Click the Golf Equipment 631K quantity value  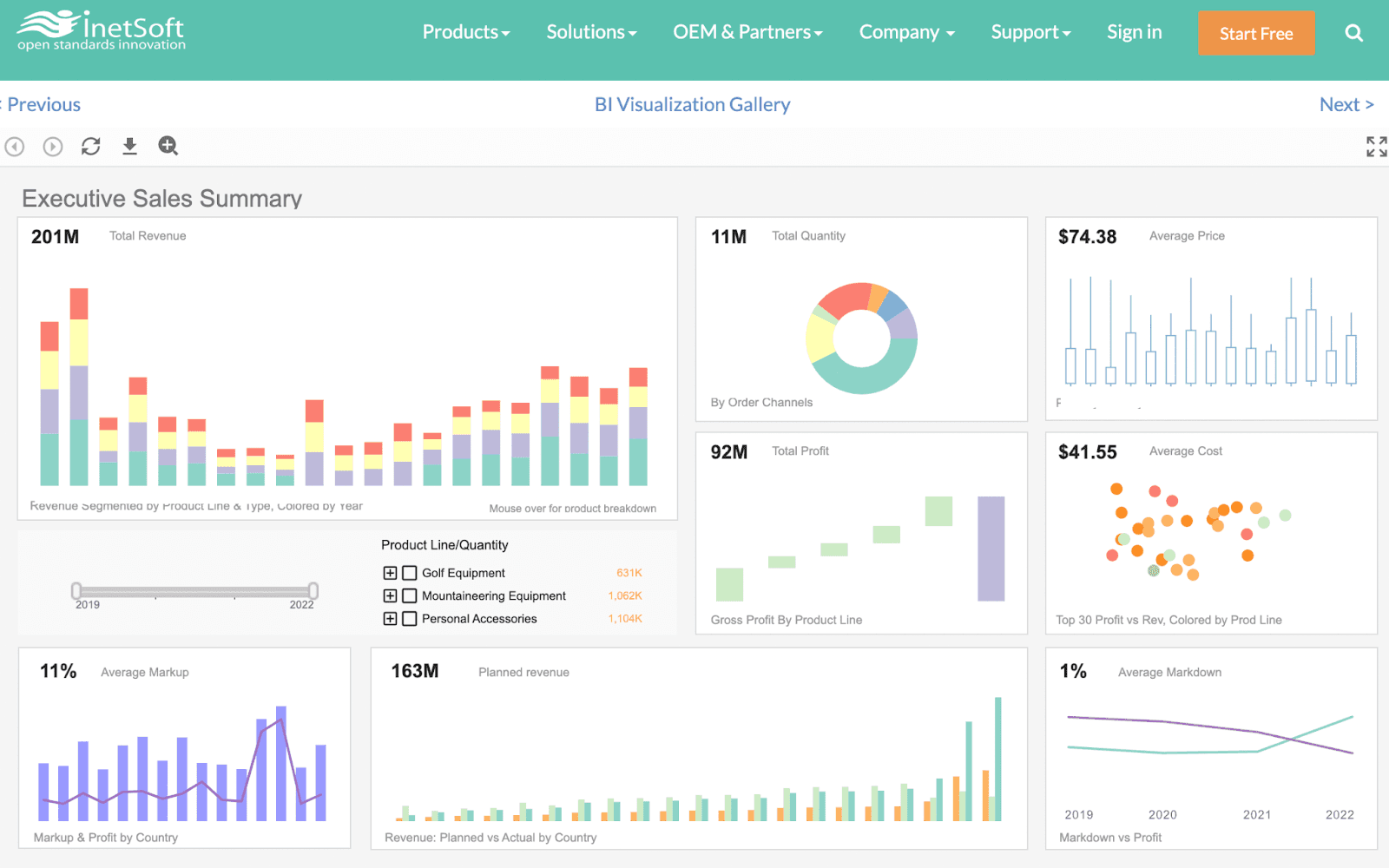point(629,573)
